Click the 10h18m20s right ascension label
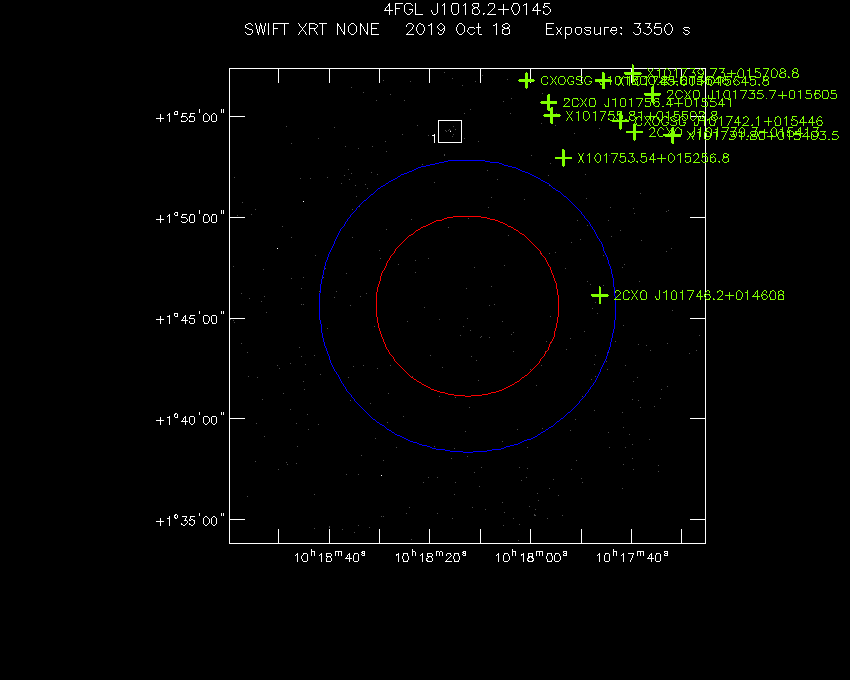Viewport: 850px width, 680px height. point(430,557)
